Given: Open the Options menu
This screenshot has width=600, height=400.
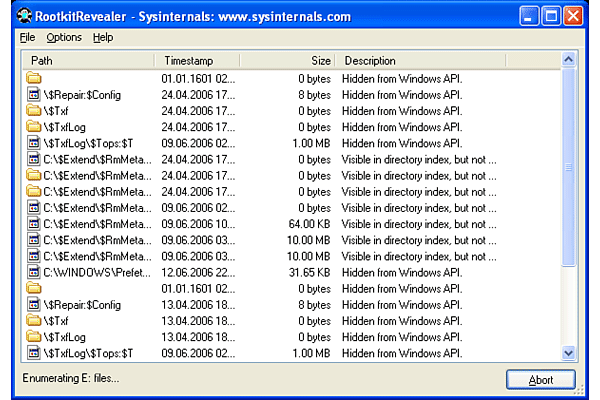Looking at the screenshot, I should (x=64, y=38).
